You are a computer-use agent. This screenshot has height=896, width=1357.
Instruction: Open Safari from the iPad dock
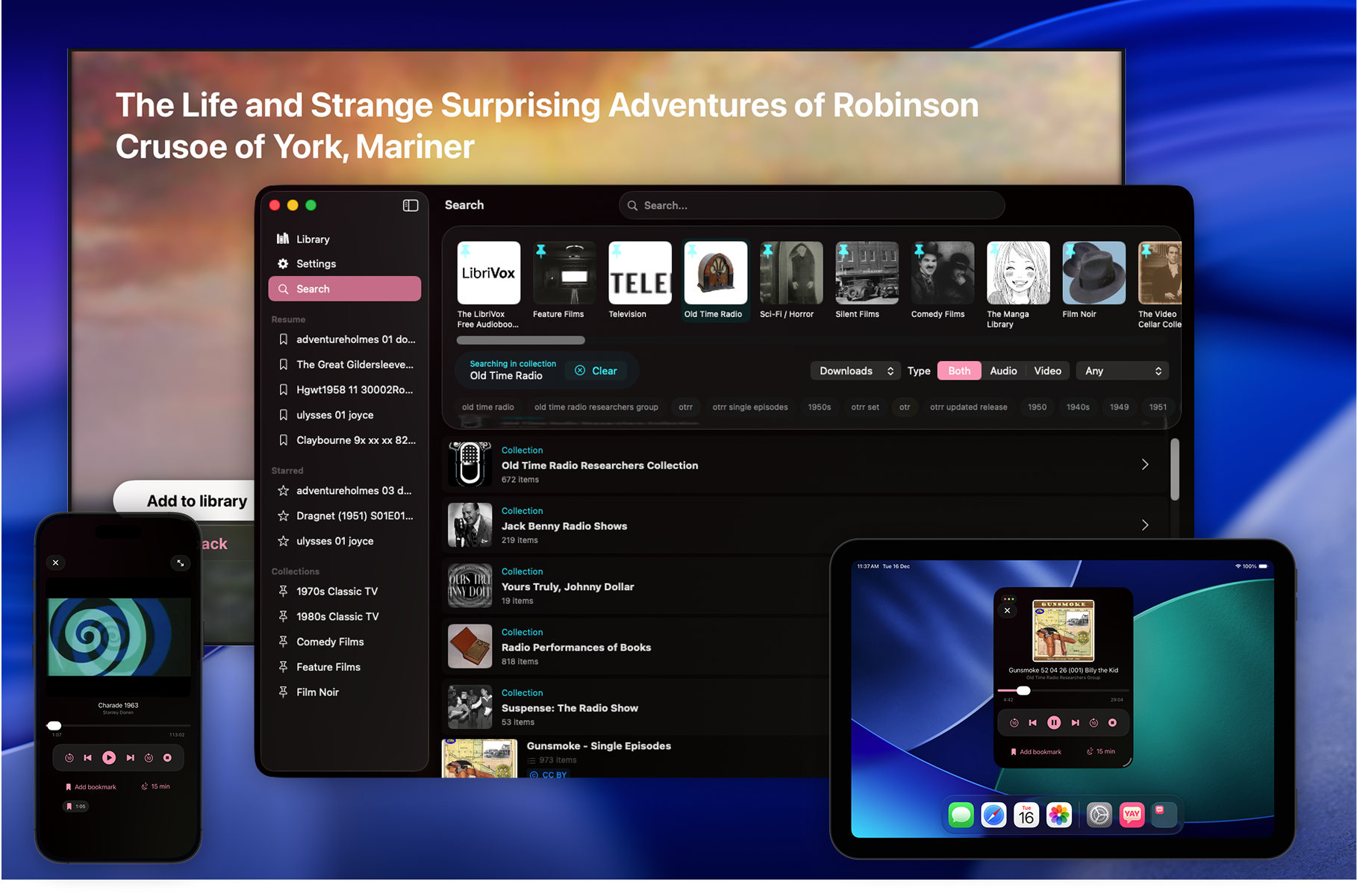point(993,815)
